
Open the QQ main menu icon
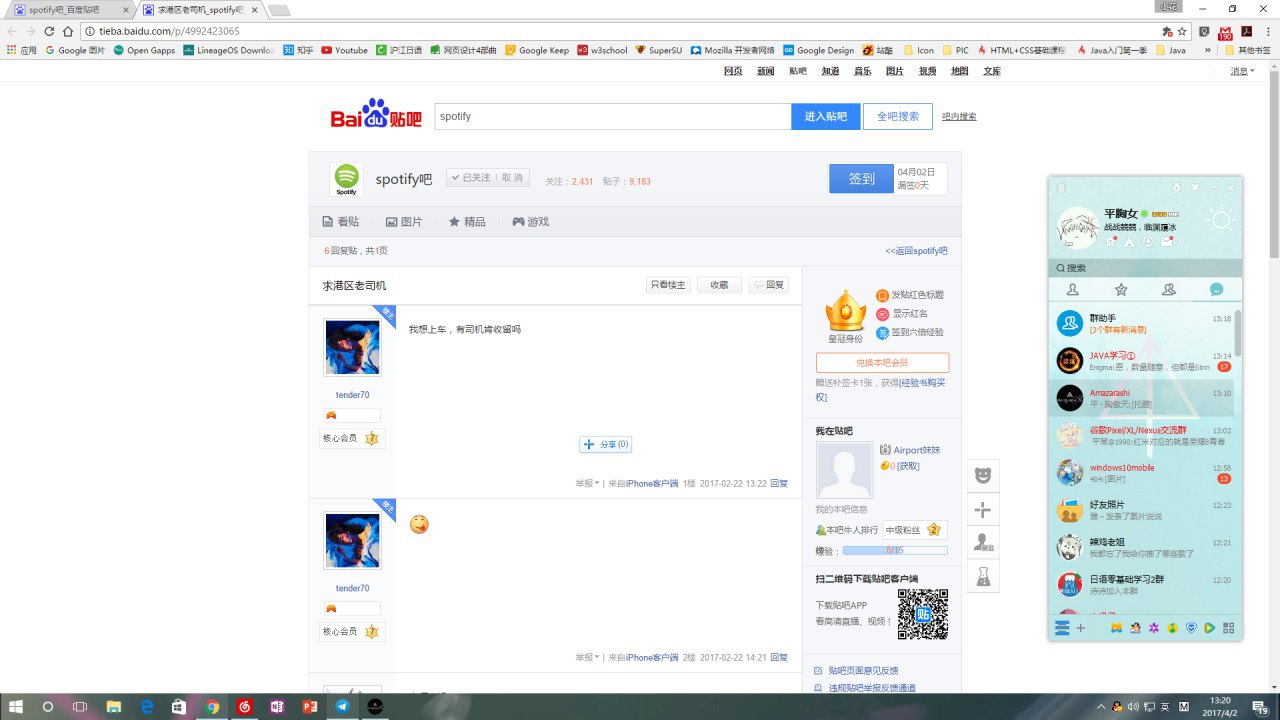pyautogui.click(x=1062, y=628)
